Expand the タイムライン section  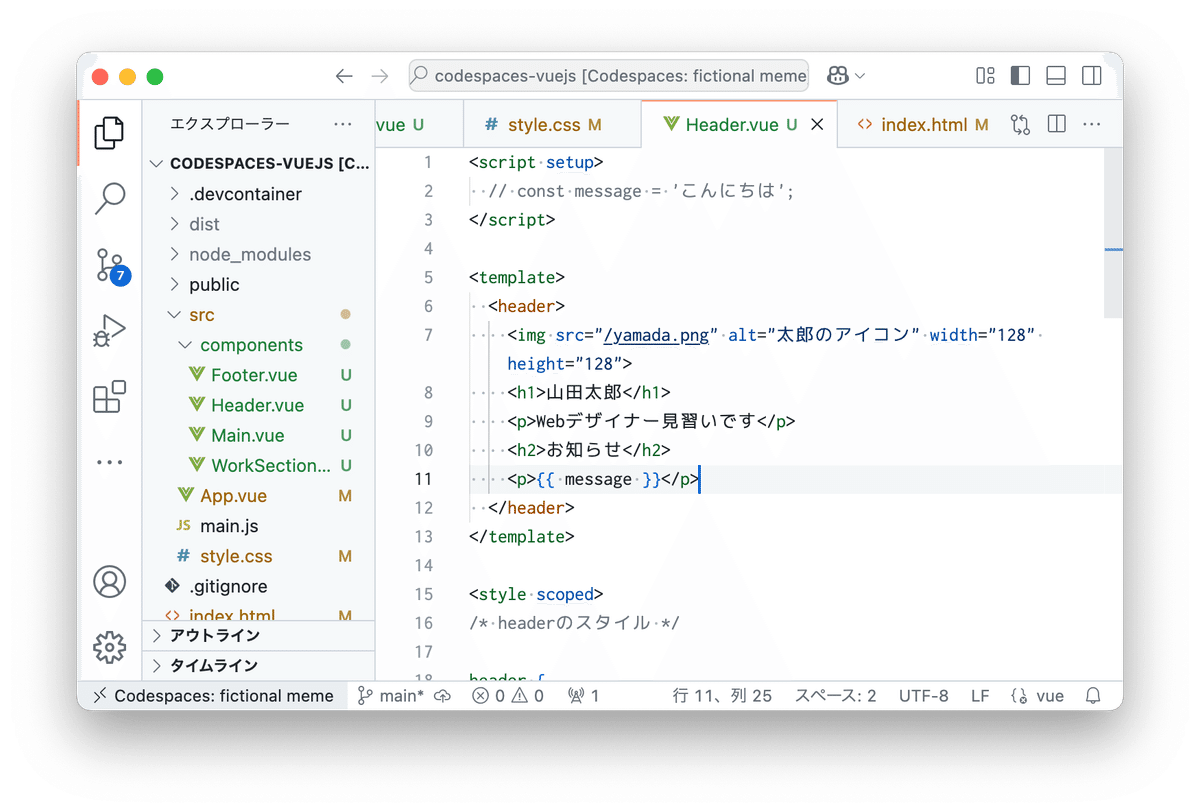260,665
